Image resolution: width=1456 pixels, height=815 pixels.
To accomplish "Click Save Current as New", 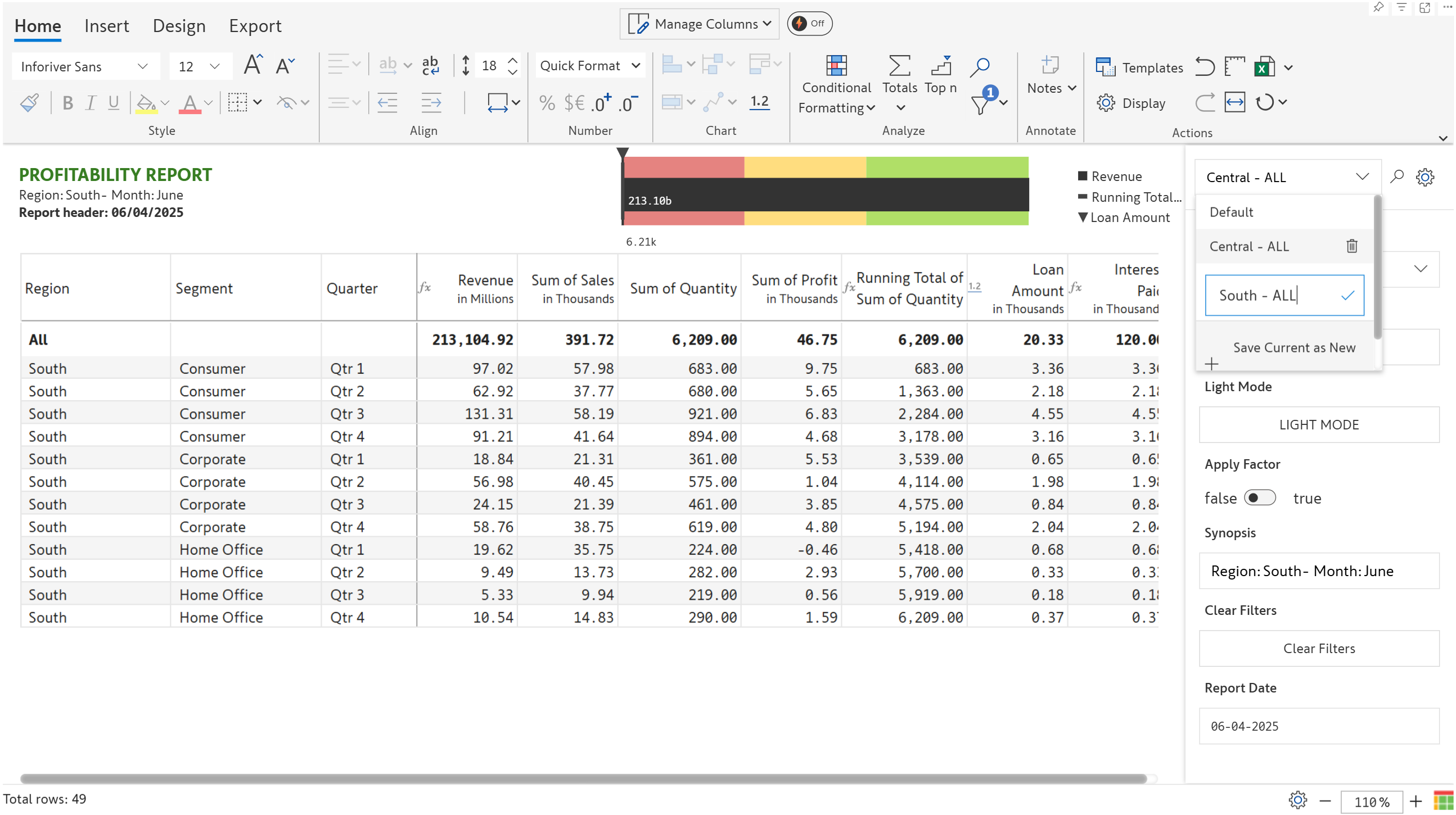I will (1293, 347).
